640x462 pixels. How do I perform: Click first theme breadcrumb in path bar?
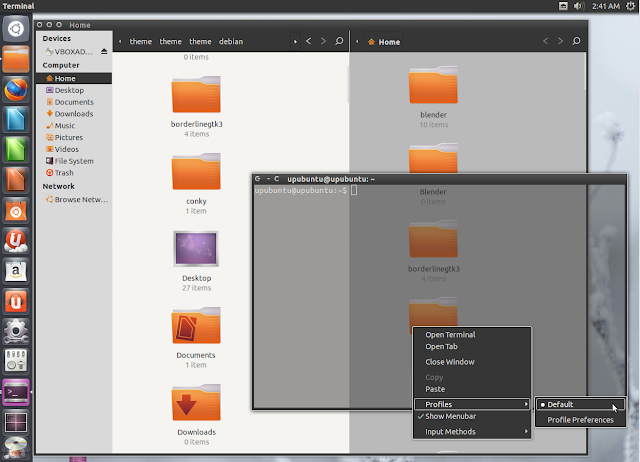pyautogui.click(x=140, y=42)
